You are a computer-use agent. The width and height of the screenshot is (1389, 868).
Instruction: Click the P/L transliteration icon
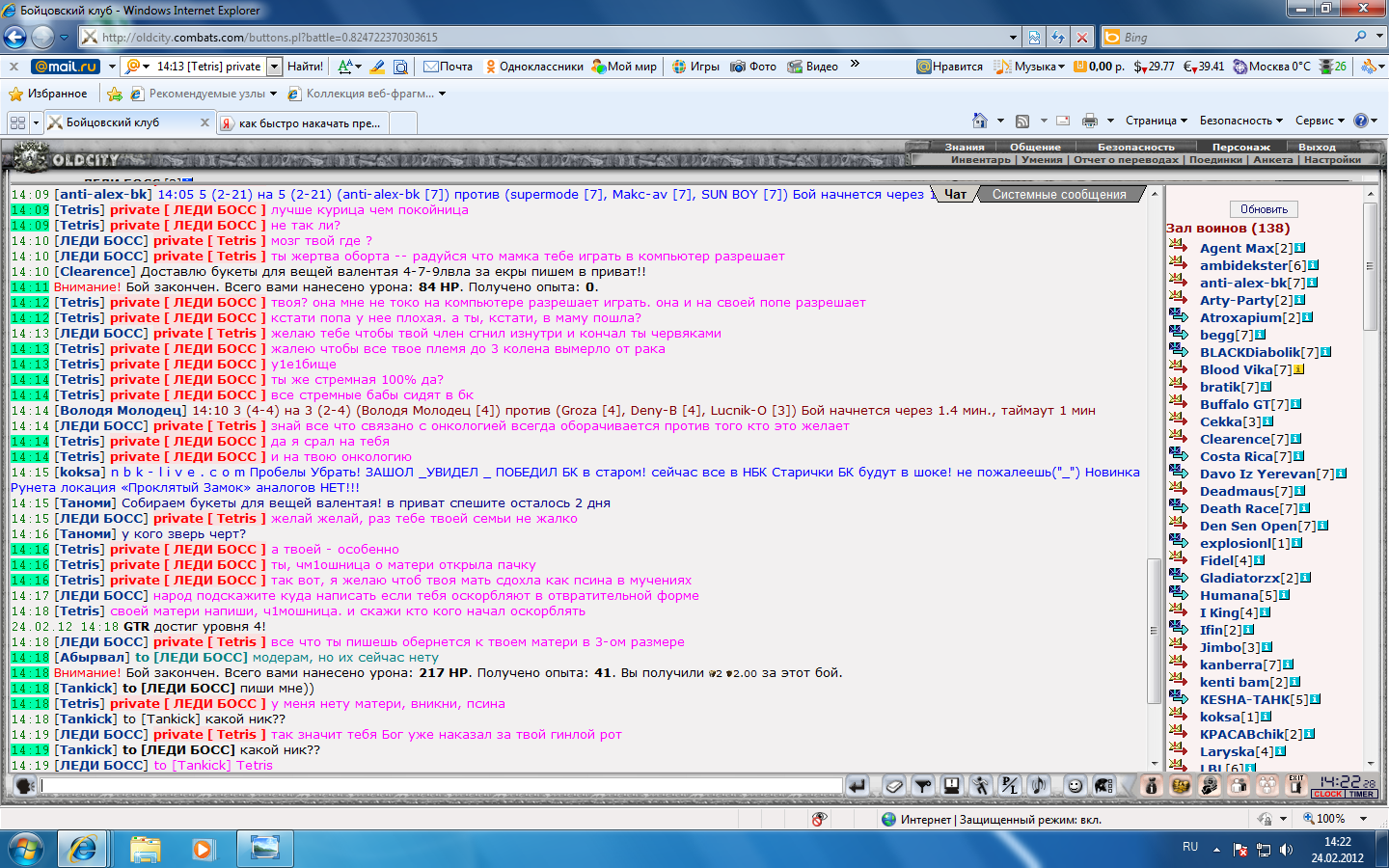coord(1010,786)
